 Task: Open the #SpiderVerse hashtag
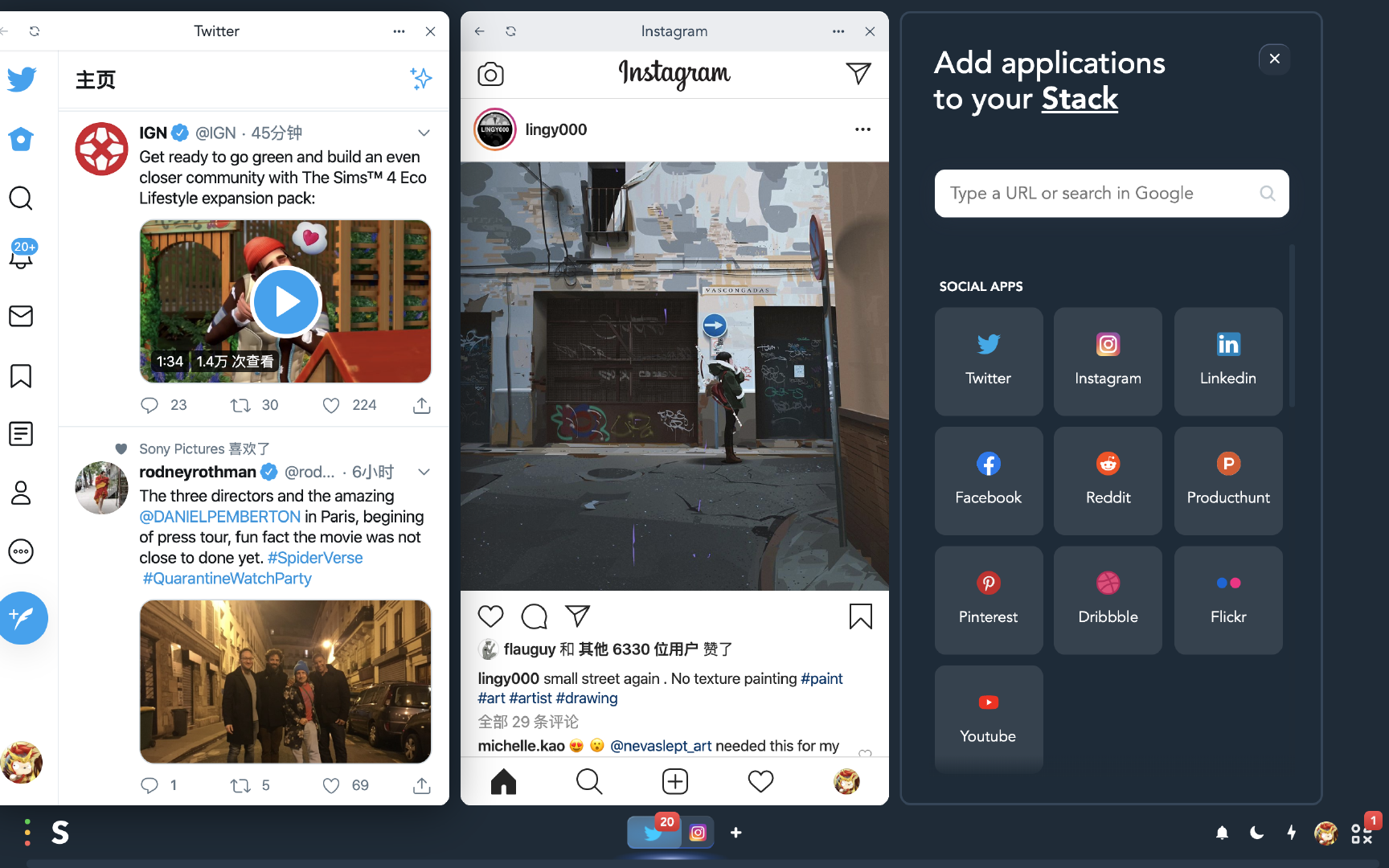pyautogui.click(x=315, y=558)
